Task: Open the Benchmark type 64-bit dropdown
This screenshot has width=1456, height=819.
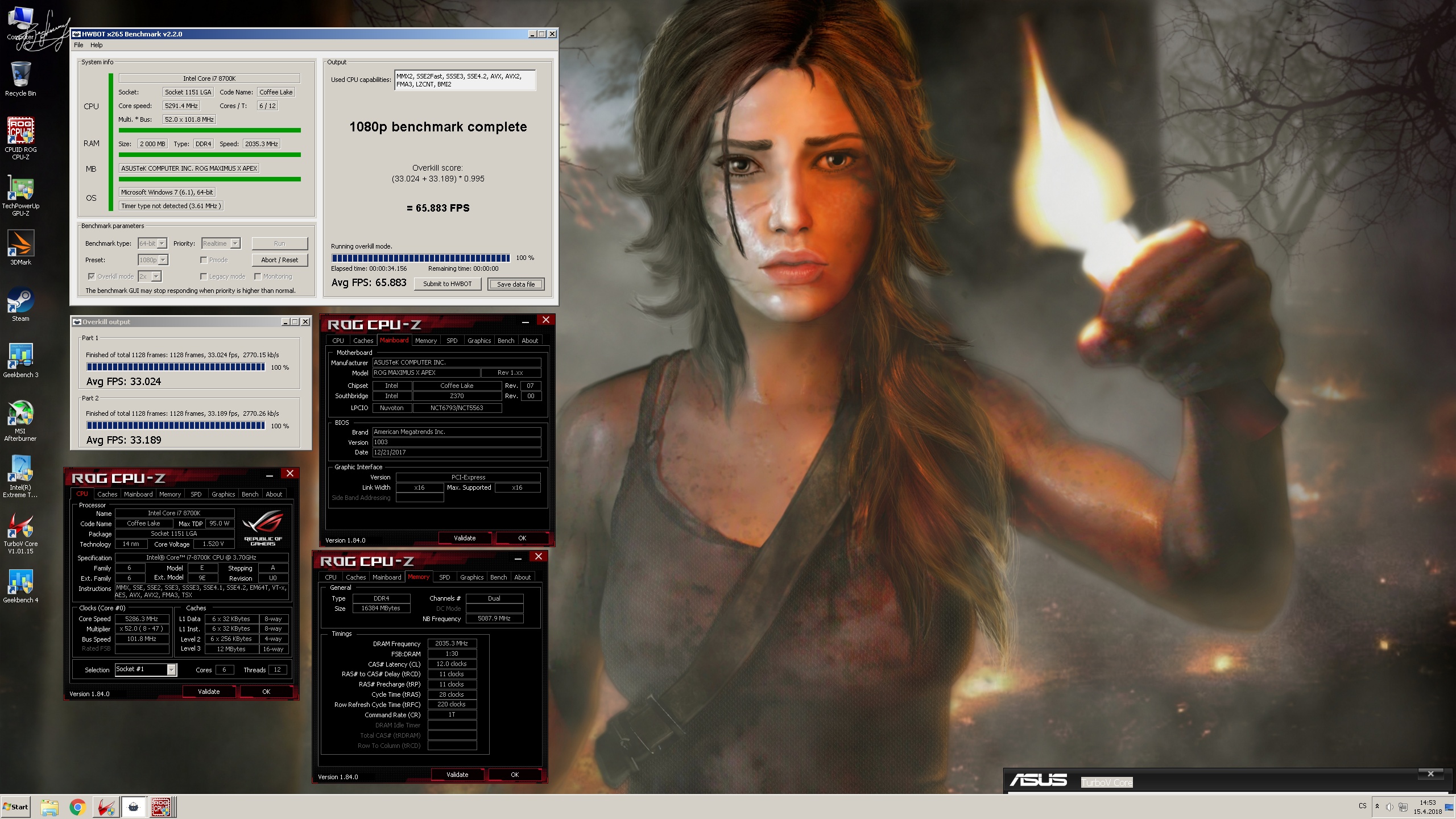Action: (152, 243)
